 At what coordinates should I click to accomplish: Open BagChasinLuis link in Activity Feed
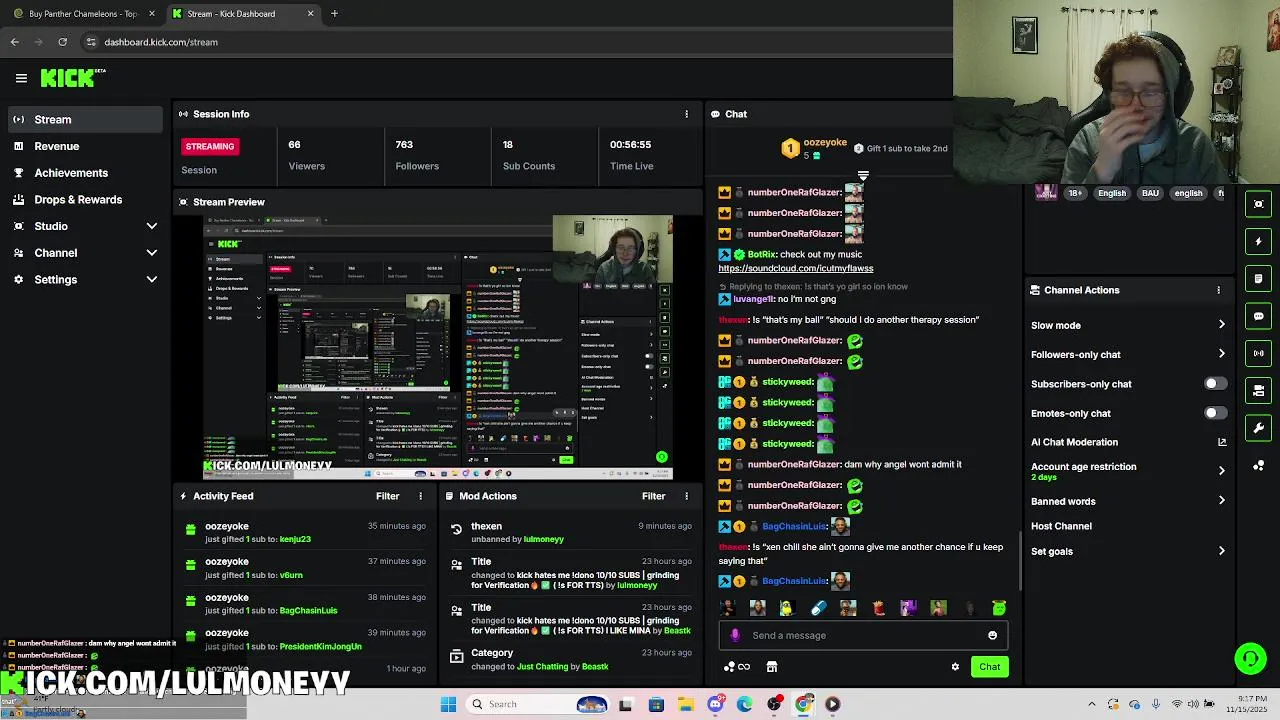pos(308,610)
